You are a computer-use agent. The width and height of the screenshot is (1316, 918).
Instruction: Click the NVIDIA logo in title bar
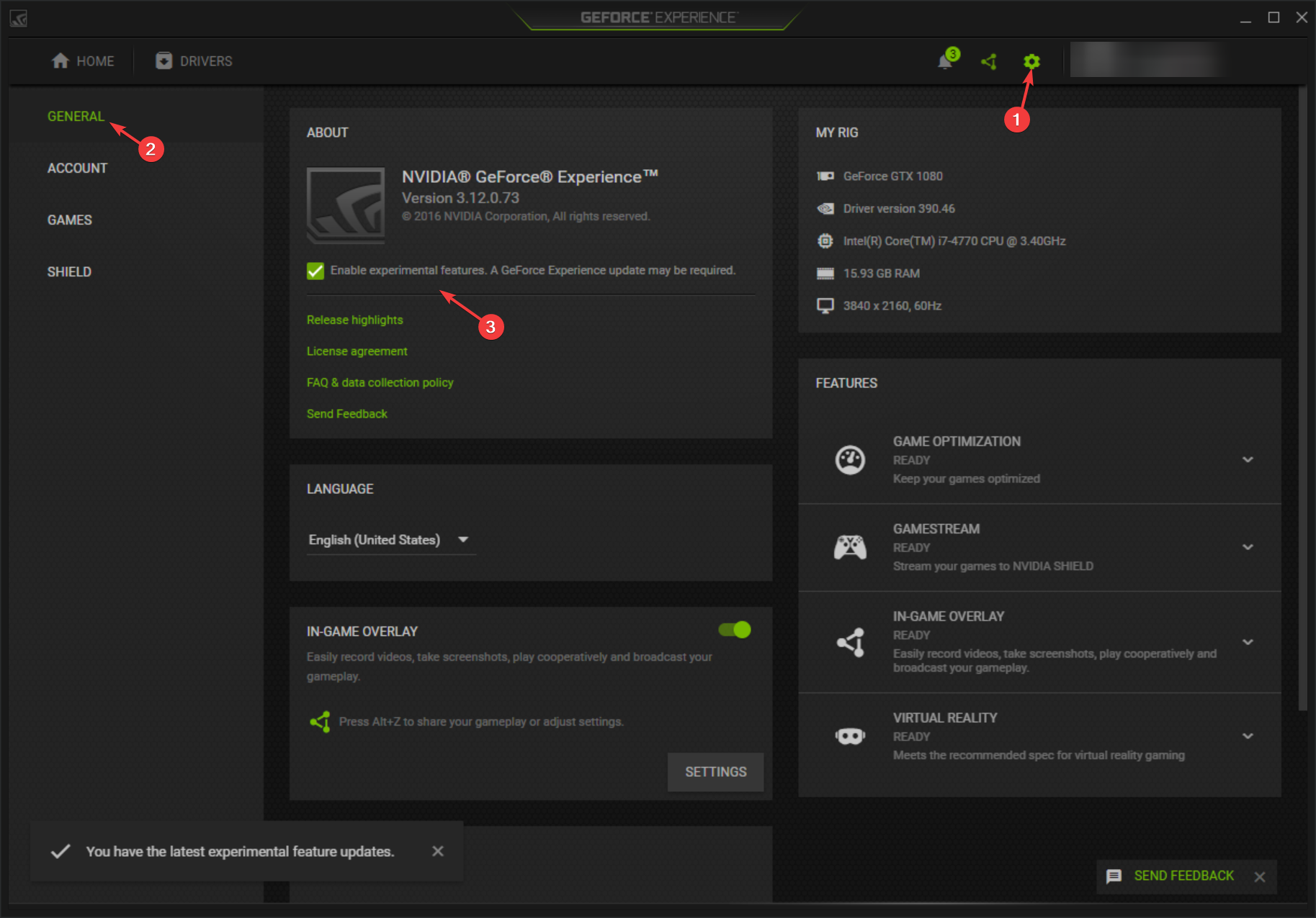tap(19, 19)
